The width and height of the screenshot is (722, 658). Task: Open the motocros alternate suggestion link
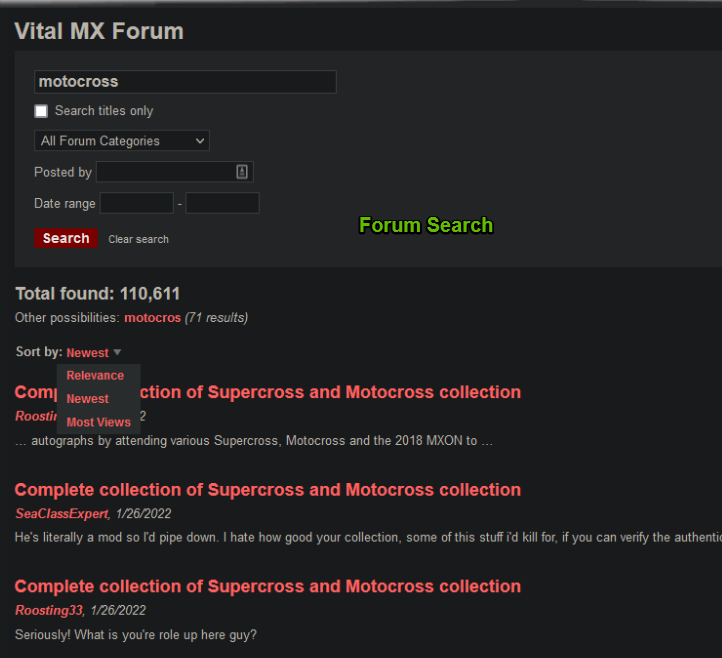[152, 318]
